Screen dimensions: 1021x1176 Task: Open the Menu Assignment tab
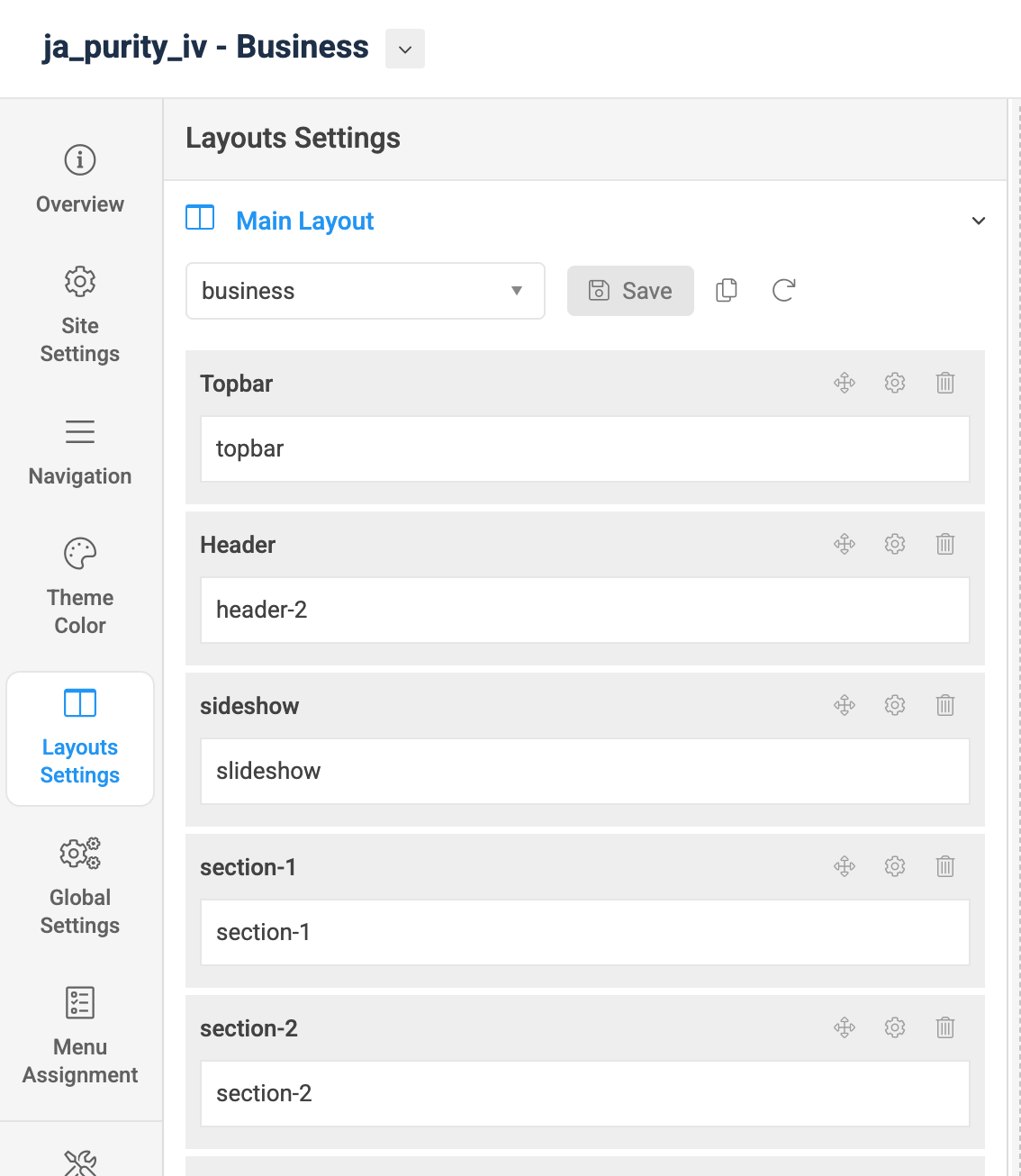tap(80, 1036)
